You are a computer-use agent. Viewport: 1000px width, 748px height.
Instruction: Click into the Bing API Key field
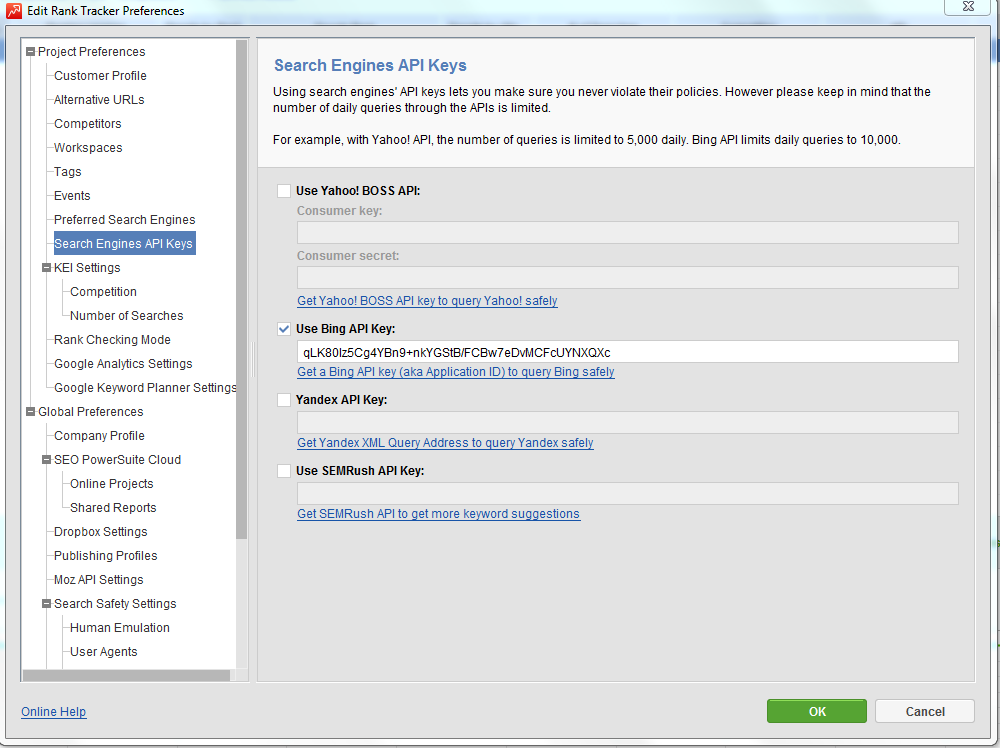click(628, 352)
